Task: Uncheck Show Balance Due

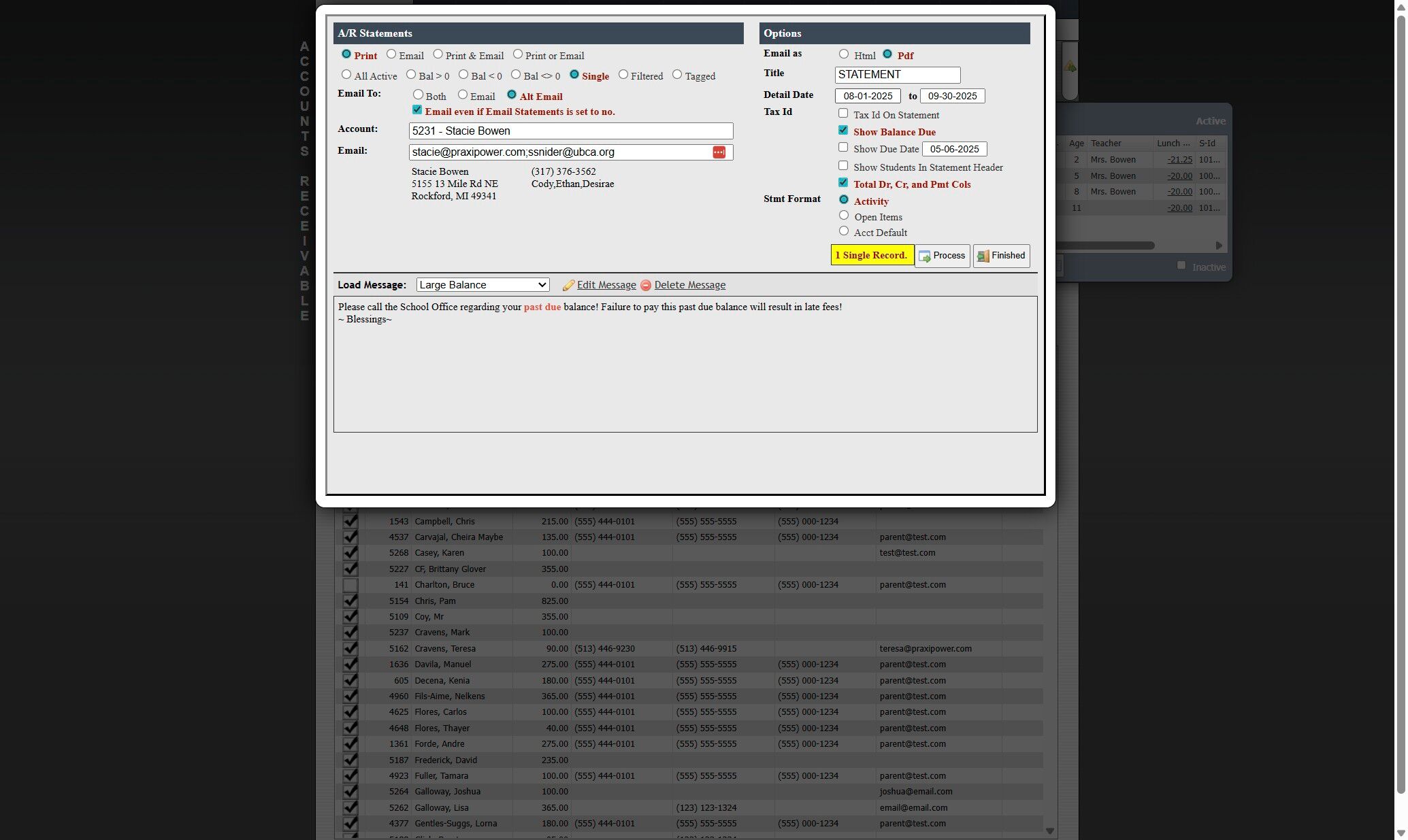Action: pos(843,131)
